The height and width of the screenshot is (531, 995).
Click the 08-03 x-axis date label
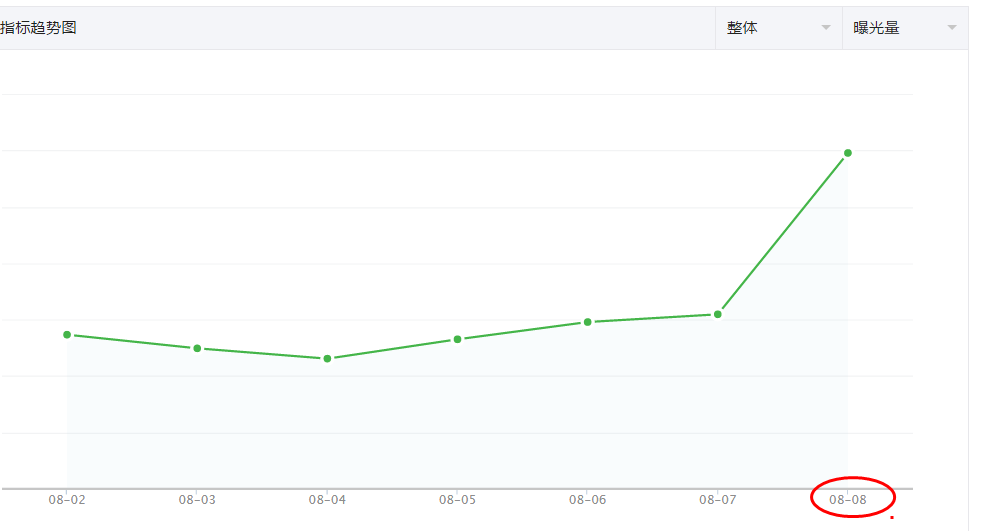coord(197,499)
